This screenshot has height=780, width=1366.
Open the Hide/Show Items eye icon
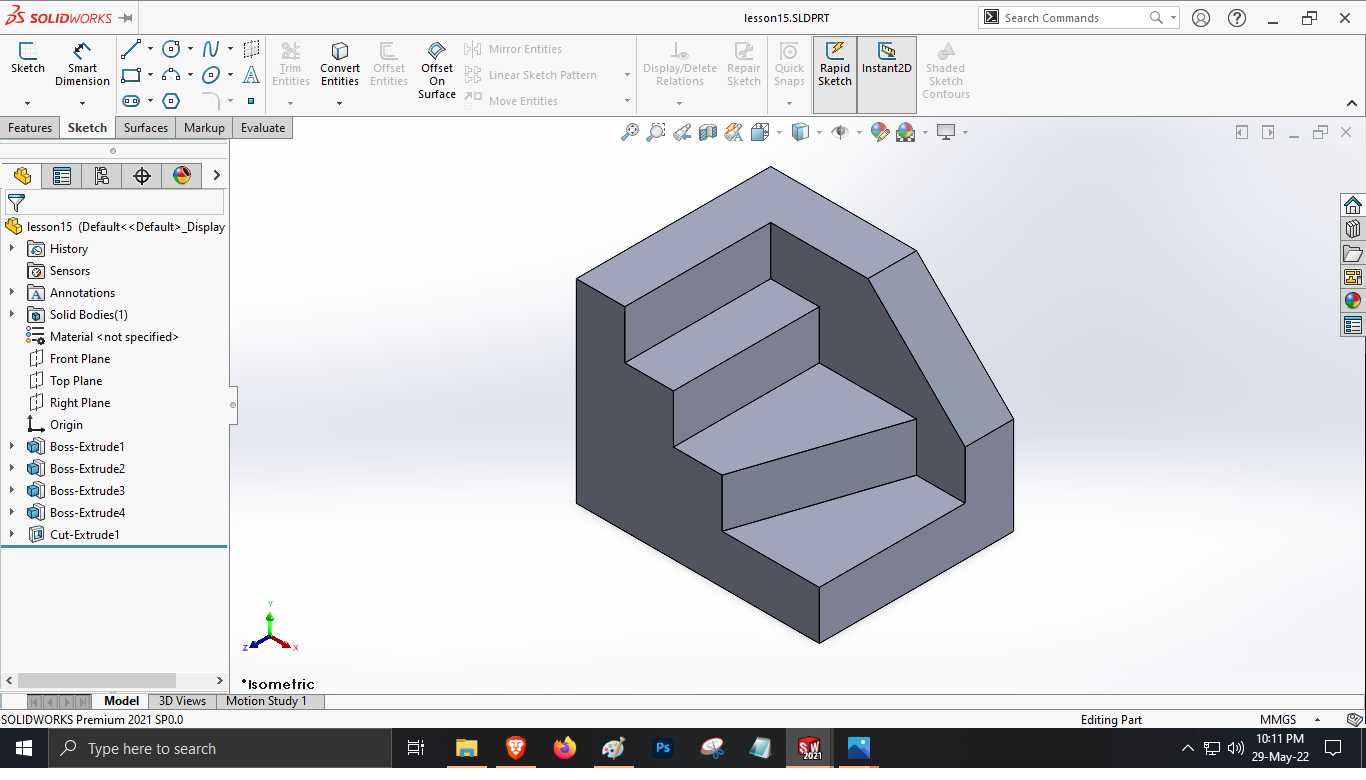840,132
